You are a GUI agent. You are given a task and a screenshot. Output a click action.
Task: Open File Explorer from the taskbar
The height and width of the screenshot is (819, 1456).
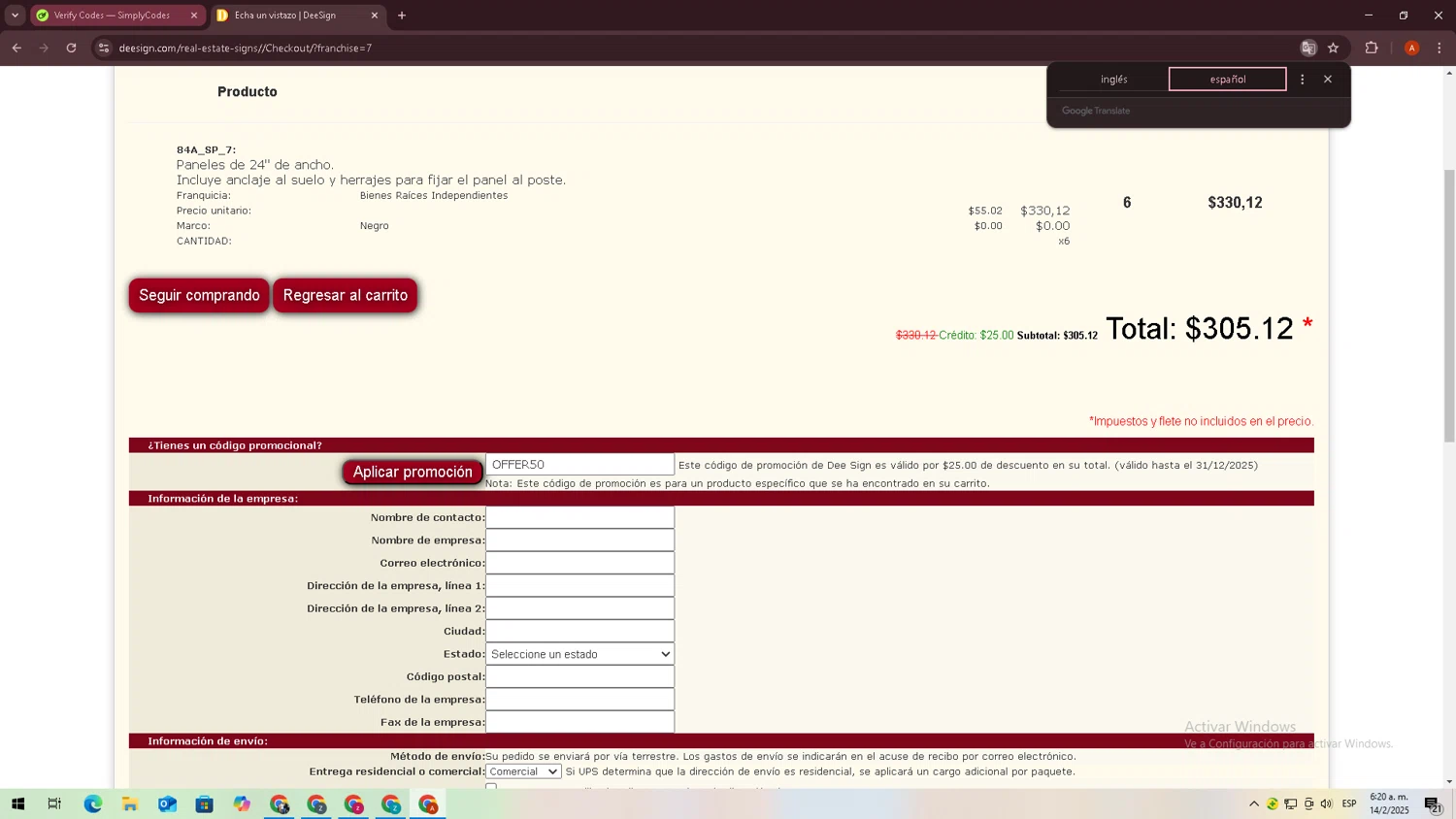click(129, 803)
